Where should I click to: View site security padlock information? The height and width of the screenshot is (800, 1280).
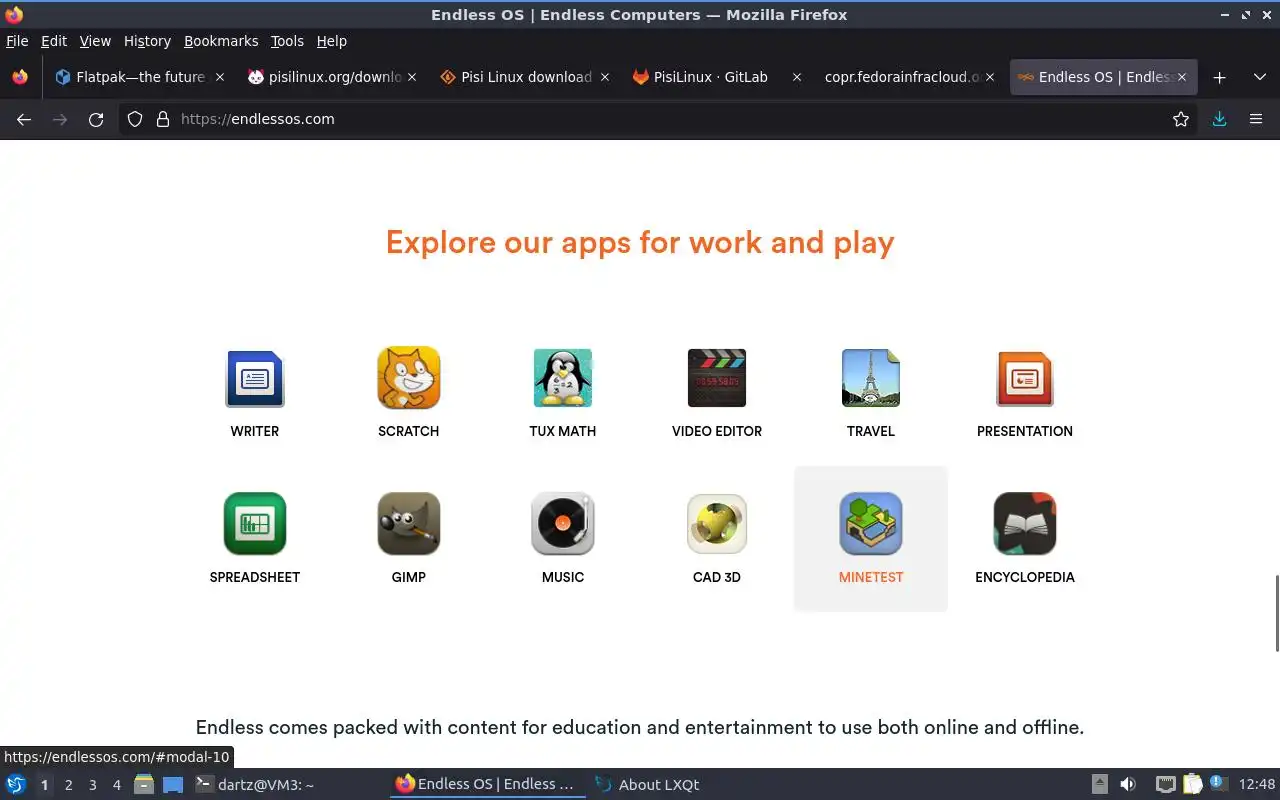(x=163, y=119)
